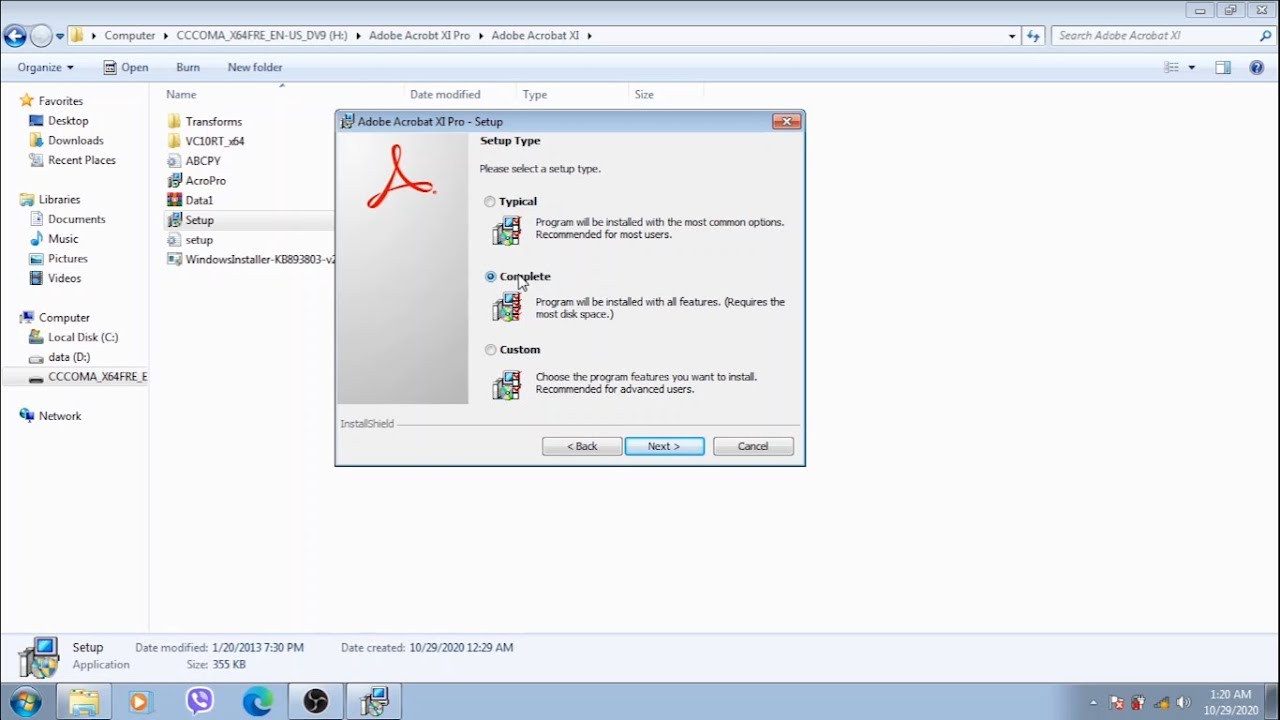Open the view options dropdown arrow
The image size is (1280, 720).
tap(1191, 67)
